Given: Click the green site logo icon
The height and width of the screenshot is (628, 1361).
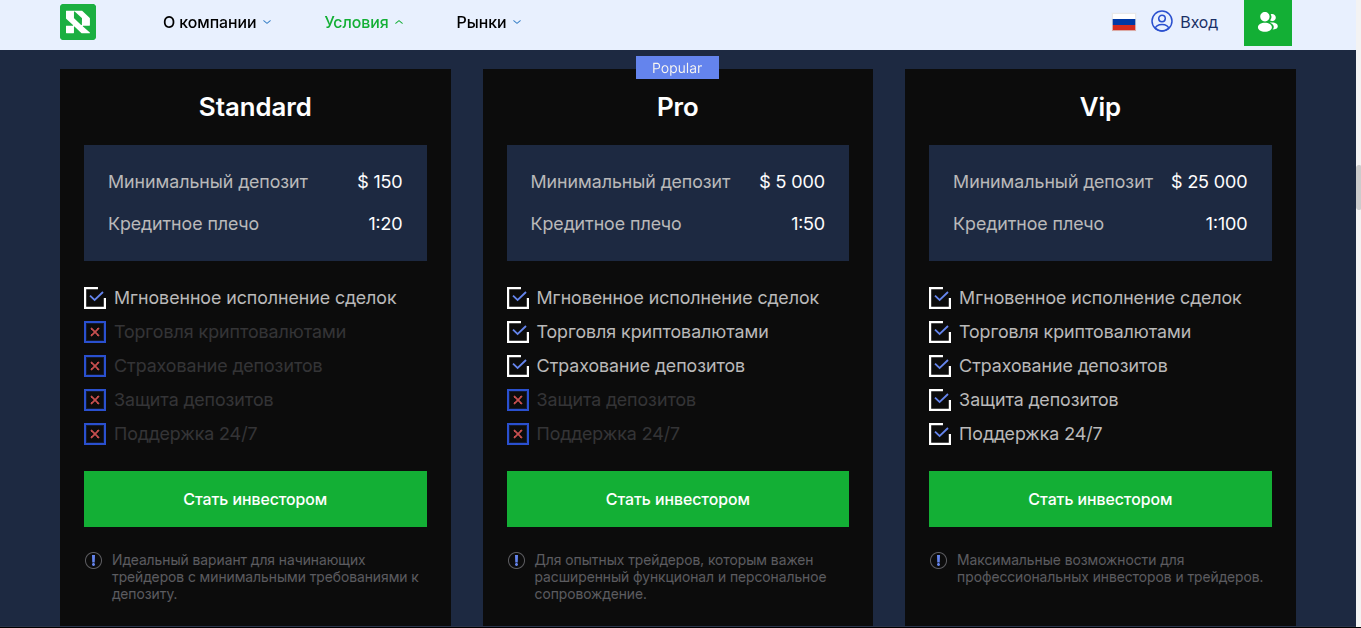Looking at the screenshot, I should pyautogui.click(x=78, y=22).
